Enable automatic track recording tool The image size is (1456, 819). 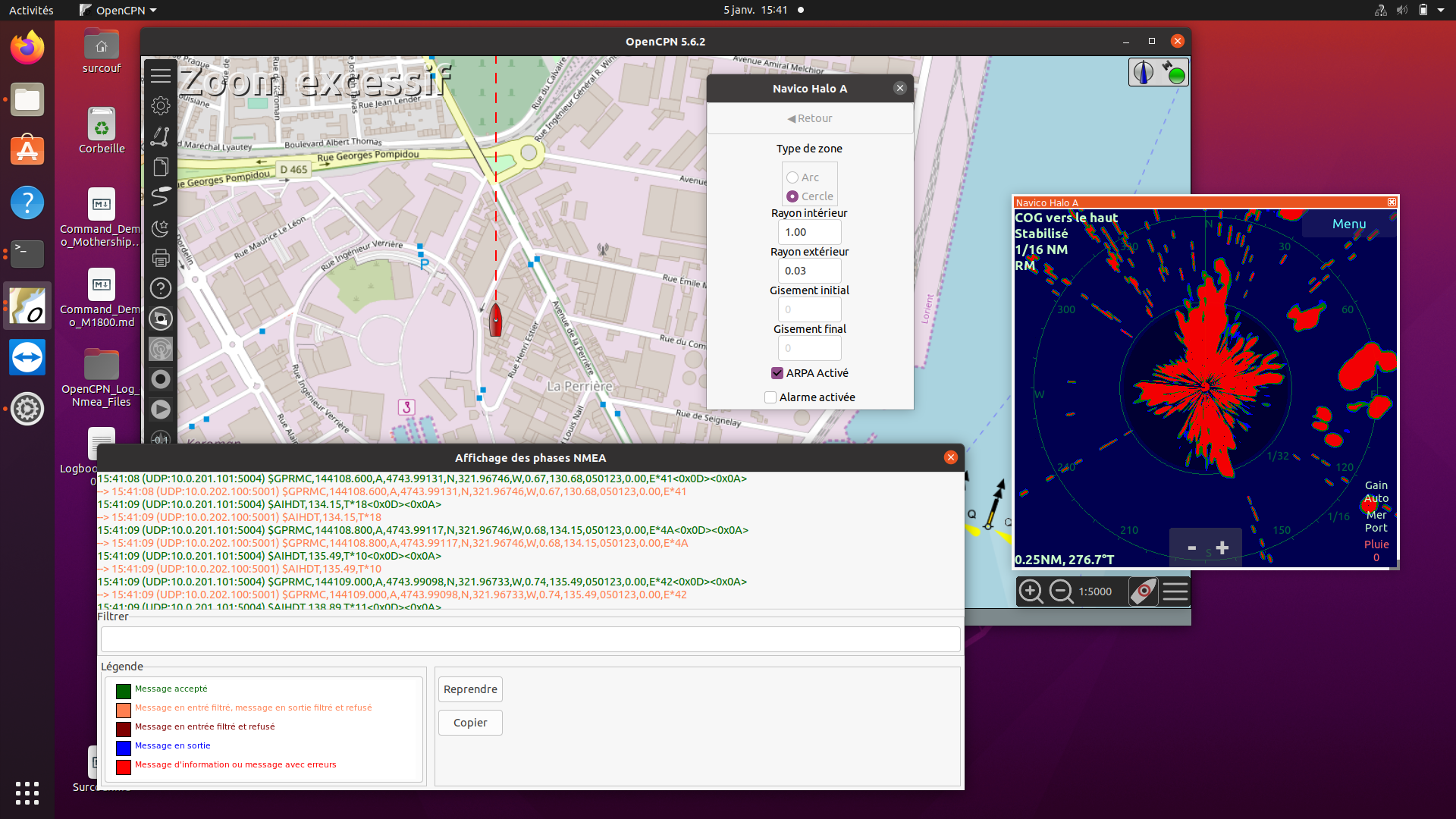(160, 196)
